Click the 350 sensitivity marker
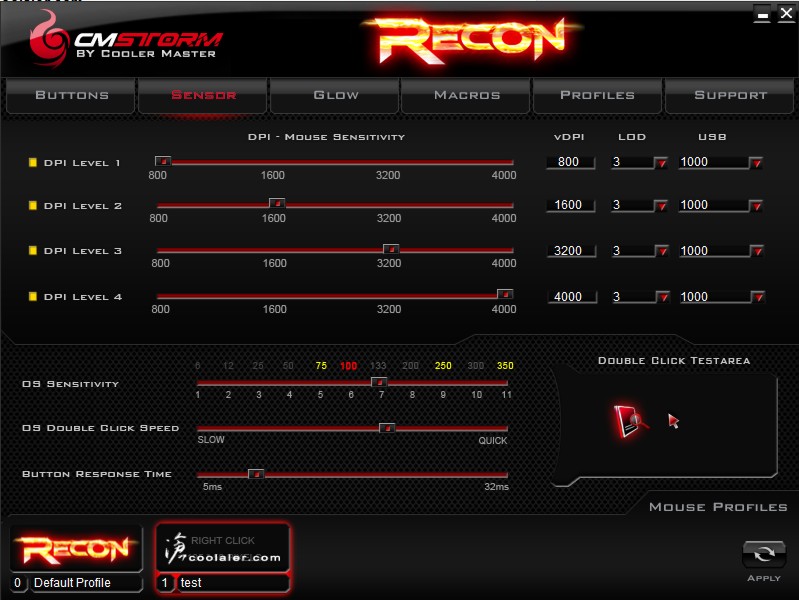This screenshot has width=799, height=600. [505, 366]
